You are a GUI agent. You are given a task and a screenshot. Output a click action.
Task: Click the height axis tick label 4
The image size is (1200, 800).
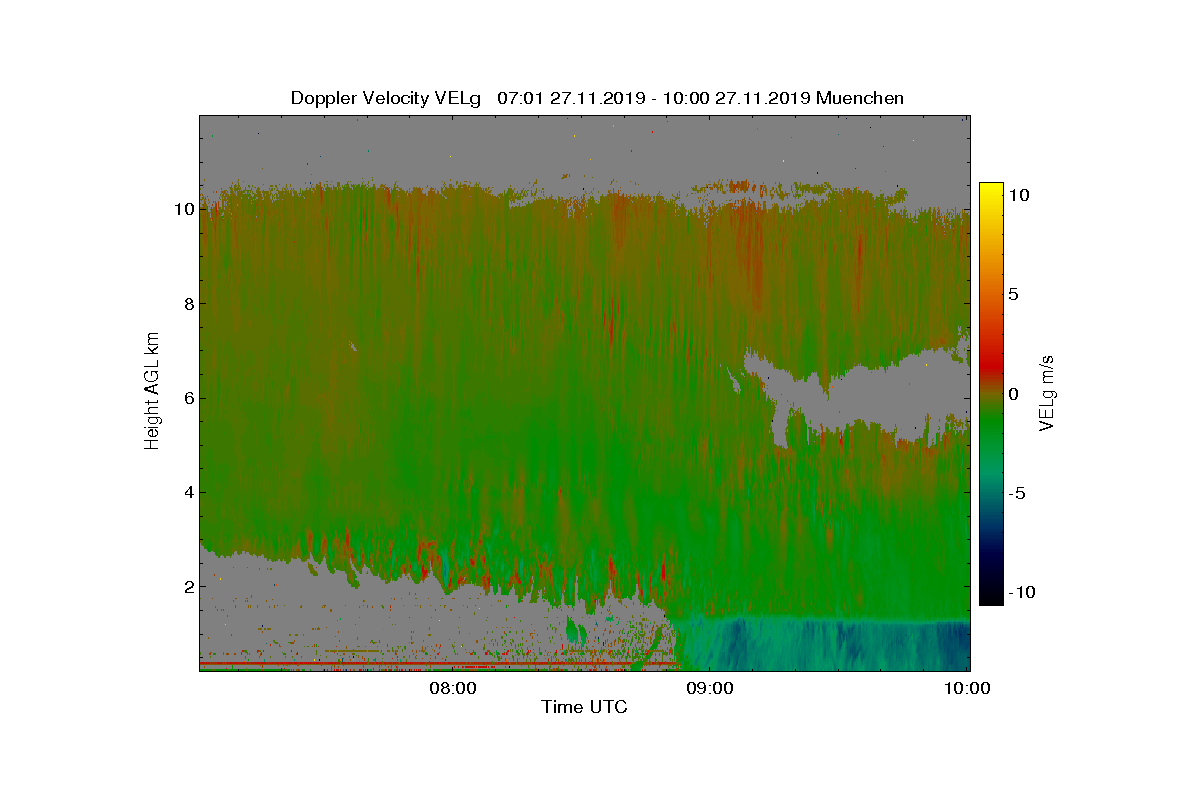[x=187, y=492]
